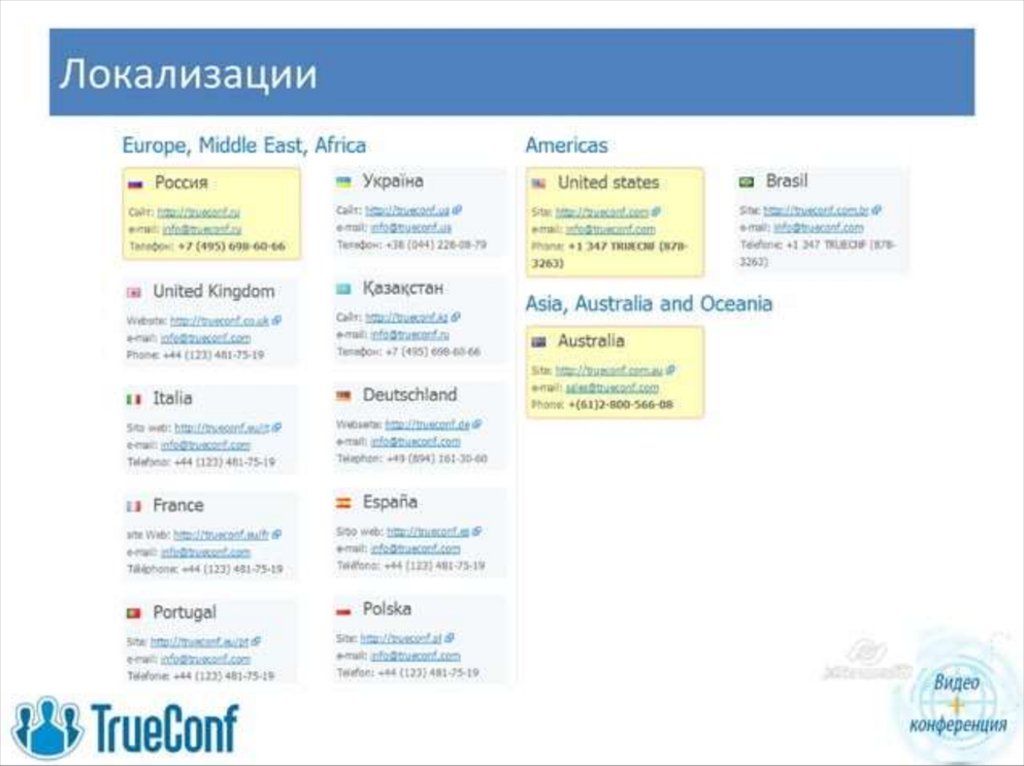Screen dimensions: 1024x766
Task: Click external-link icon in the Polska card
Action: click(x=450, y=638)
